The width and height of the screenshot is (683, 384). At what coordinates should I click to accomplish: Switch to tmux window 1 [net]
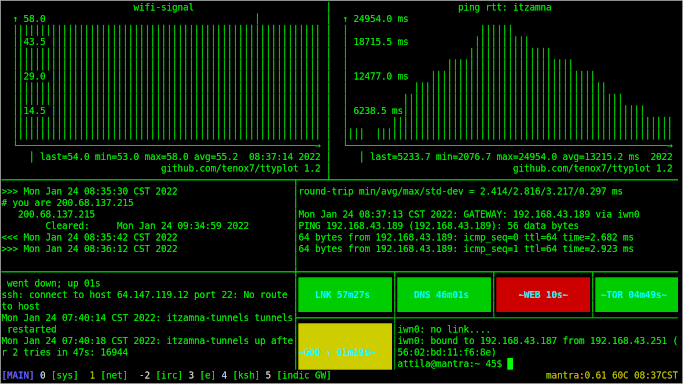click(x=108, y=375)
